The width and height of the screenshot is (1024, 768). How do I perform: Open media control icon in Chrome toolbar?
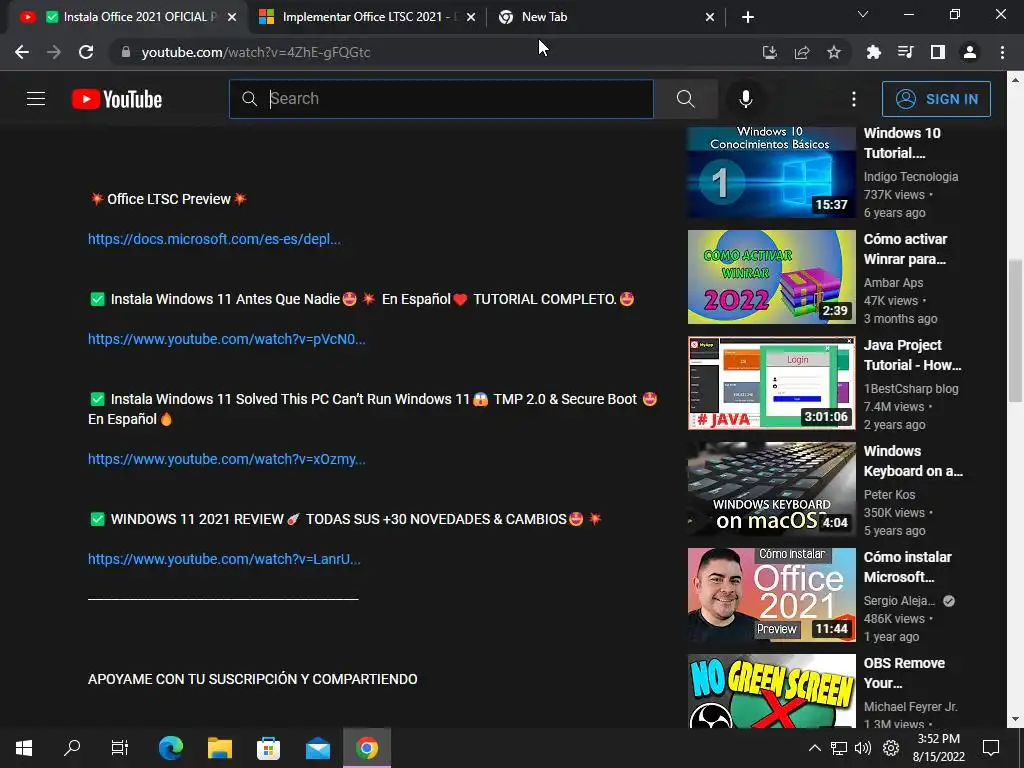pos(905,52)
